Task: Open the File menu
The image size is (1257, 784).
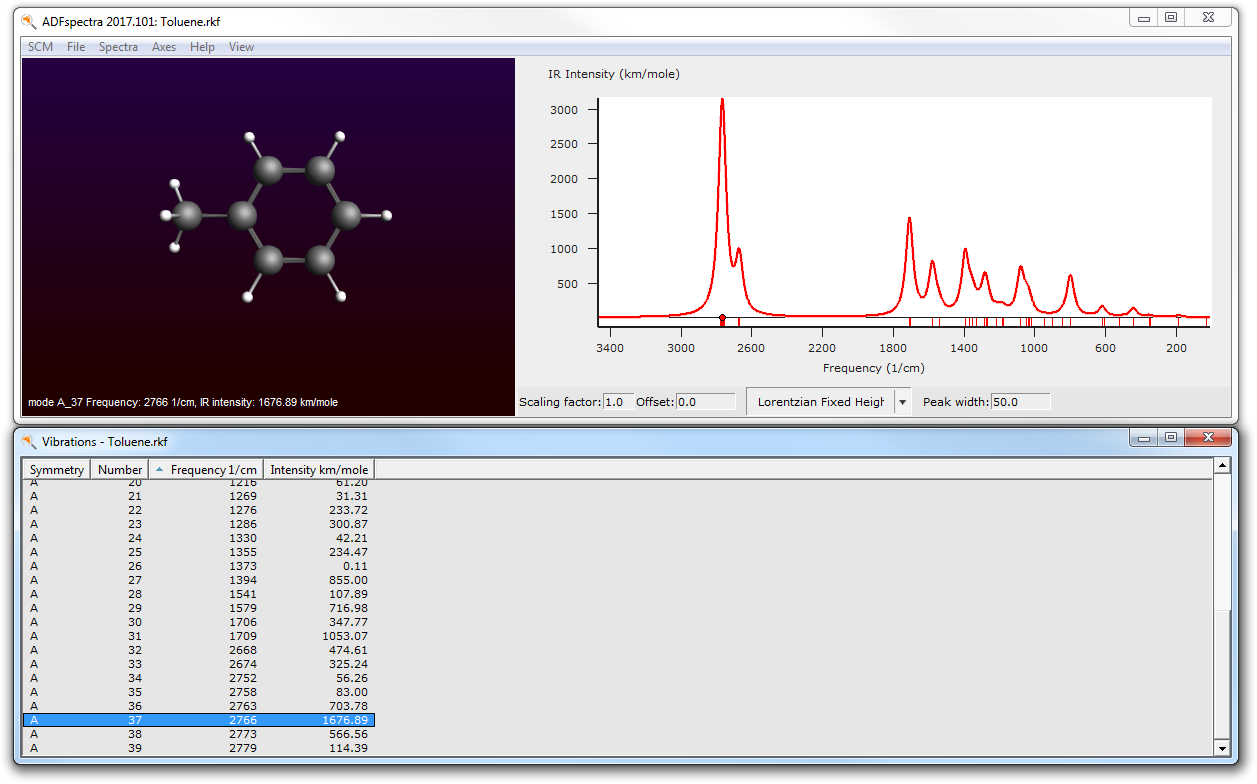Action: pyautogui.click(x=76, y=47)
